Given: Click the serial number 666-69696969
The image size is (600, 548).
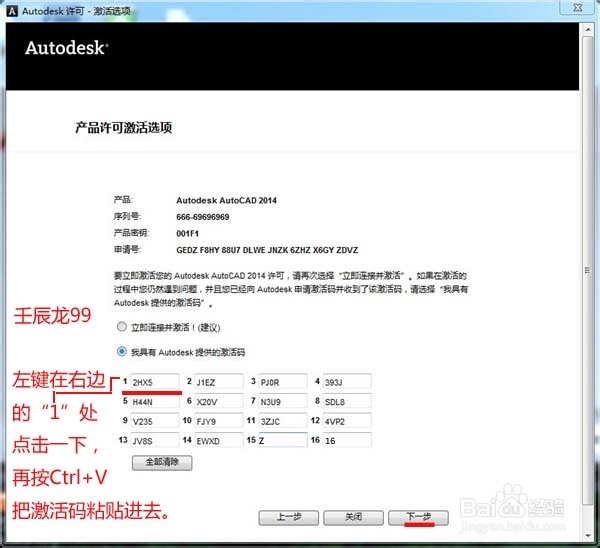Looking at the screenshot, I should [203, 217].
